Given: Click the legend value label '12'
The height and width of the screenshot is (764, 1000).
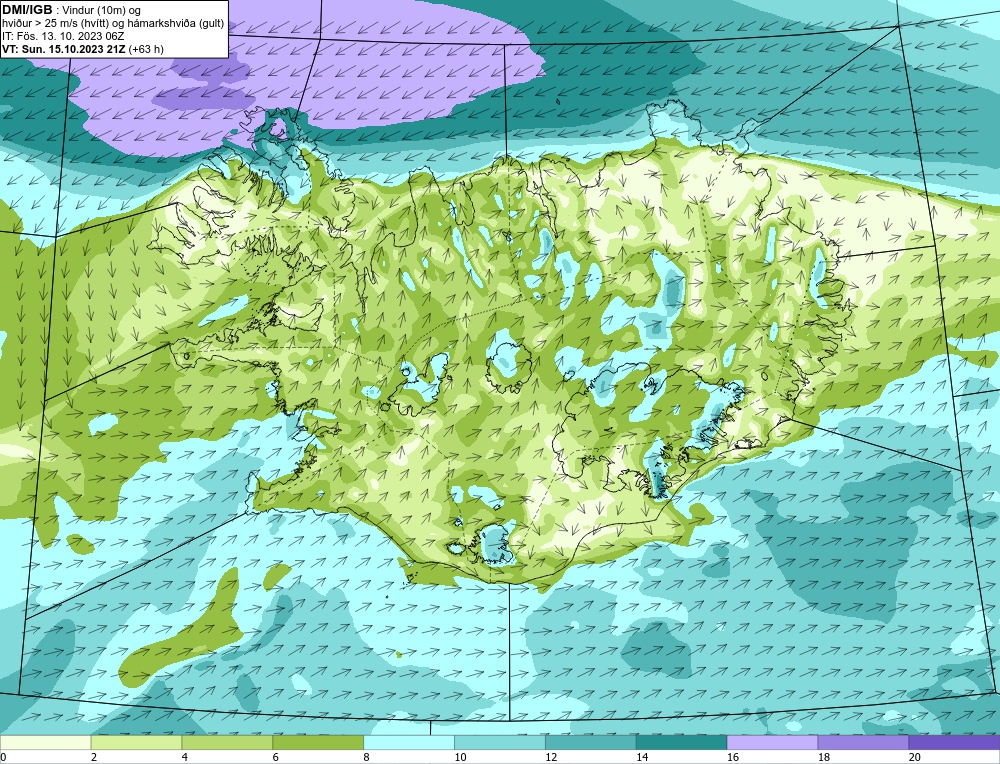Looking at the screenshot, I should coord(551,757).
